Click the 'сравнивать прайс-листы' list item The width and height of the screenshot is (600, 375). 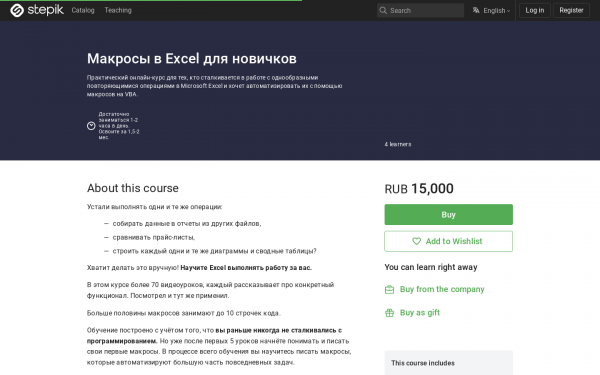(154, 237)
